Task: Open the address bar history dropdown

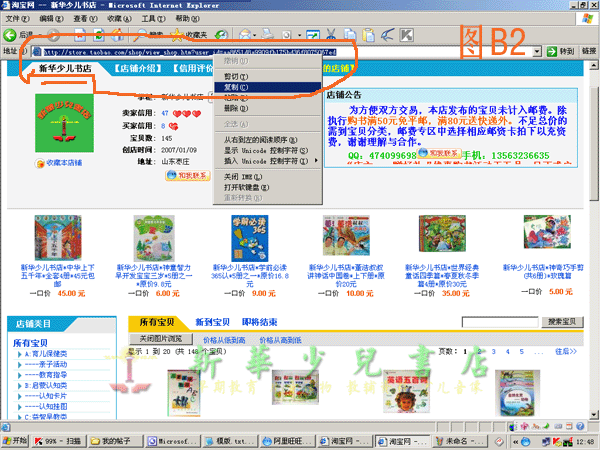Action: (537, 51)
